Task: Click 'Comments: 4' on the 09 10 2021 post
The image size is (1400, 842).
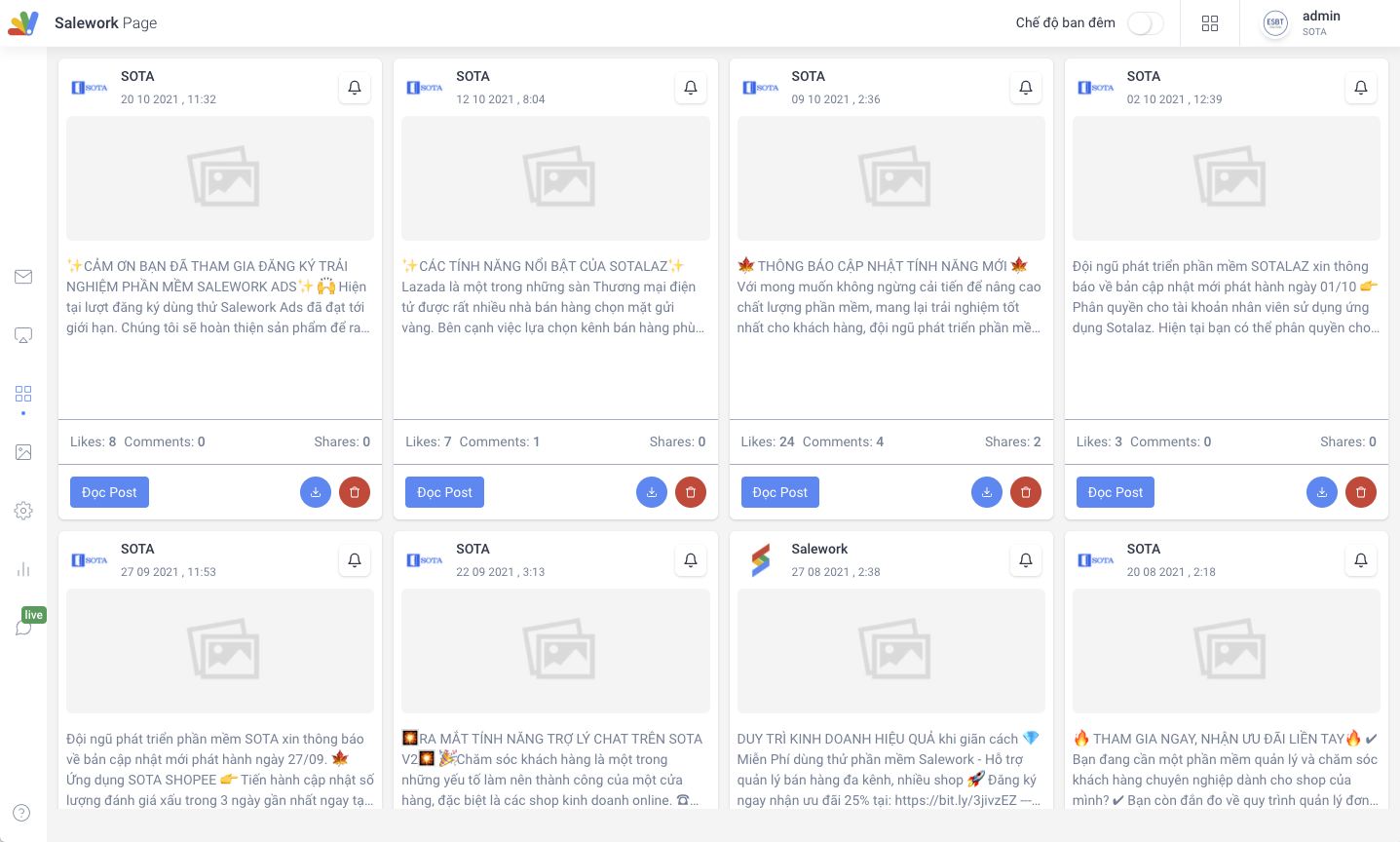Action: pos(843,441)
